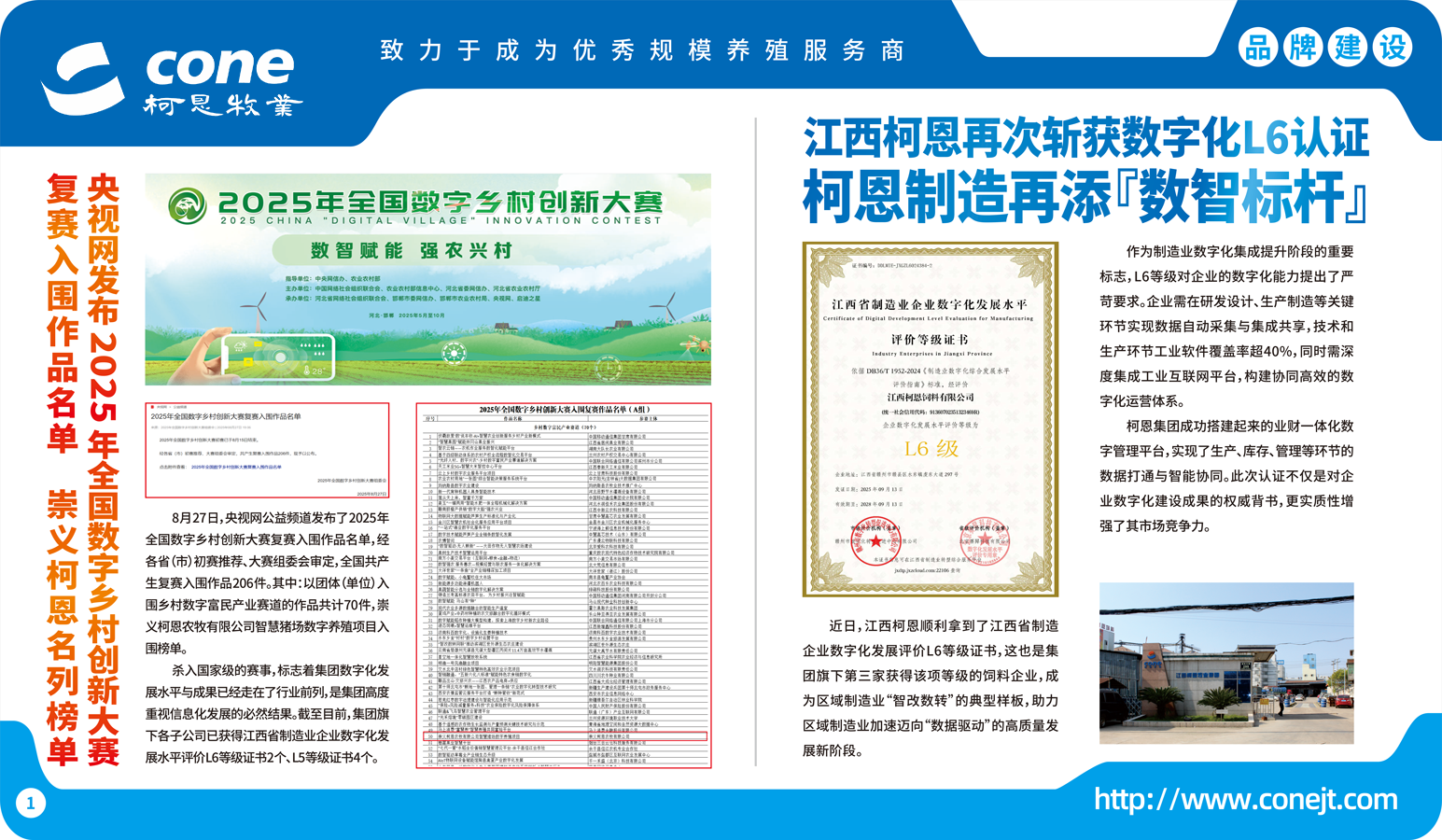The image size is (1442, 840).
Task: Open the 2025 digital village contest banner image
Action: tap(427, 279)
